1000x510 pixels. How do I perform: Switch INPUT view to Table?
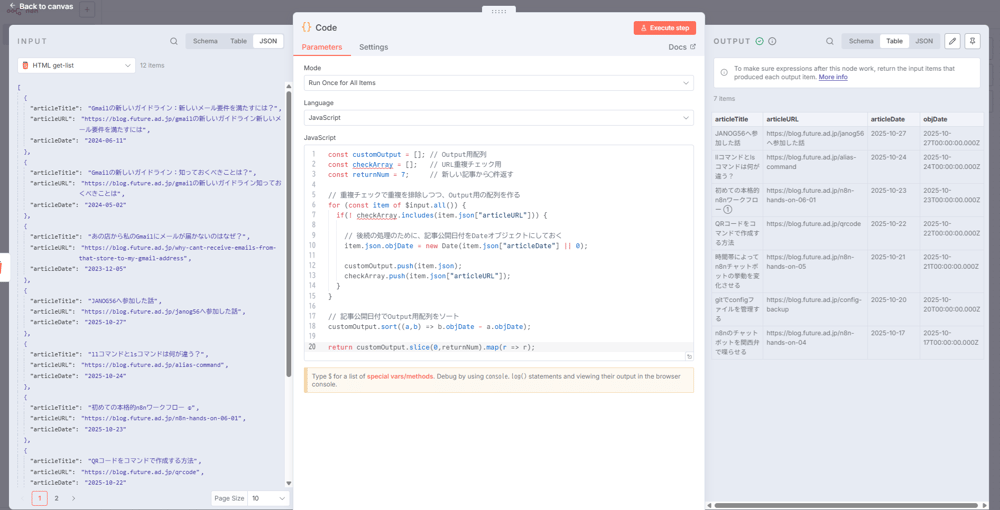coord(238,41)
